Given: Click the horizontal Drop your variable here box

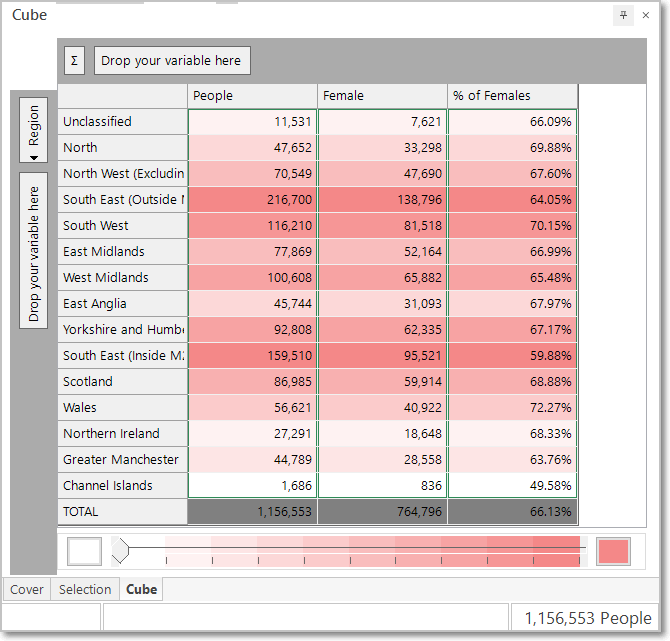Looking at the screenshot, I should [172, 61].
